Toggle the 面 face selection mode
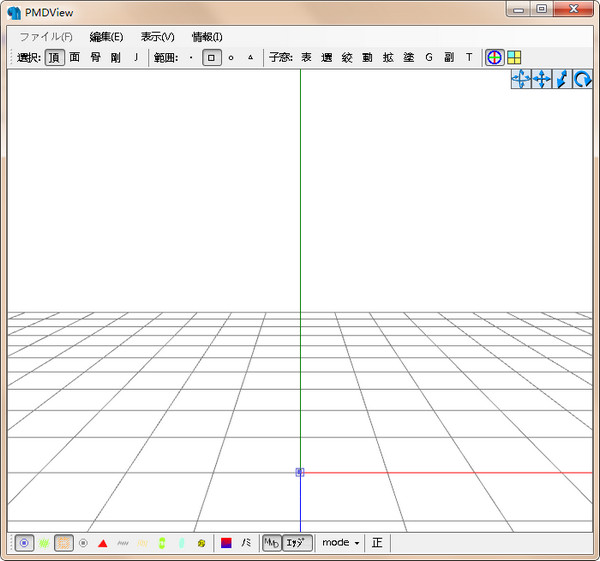 74,57
